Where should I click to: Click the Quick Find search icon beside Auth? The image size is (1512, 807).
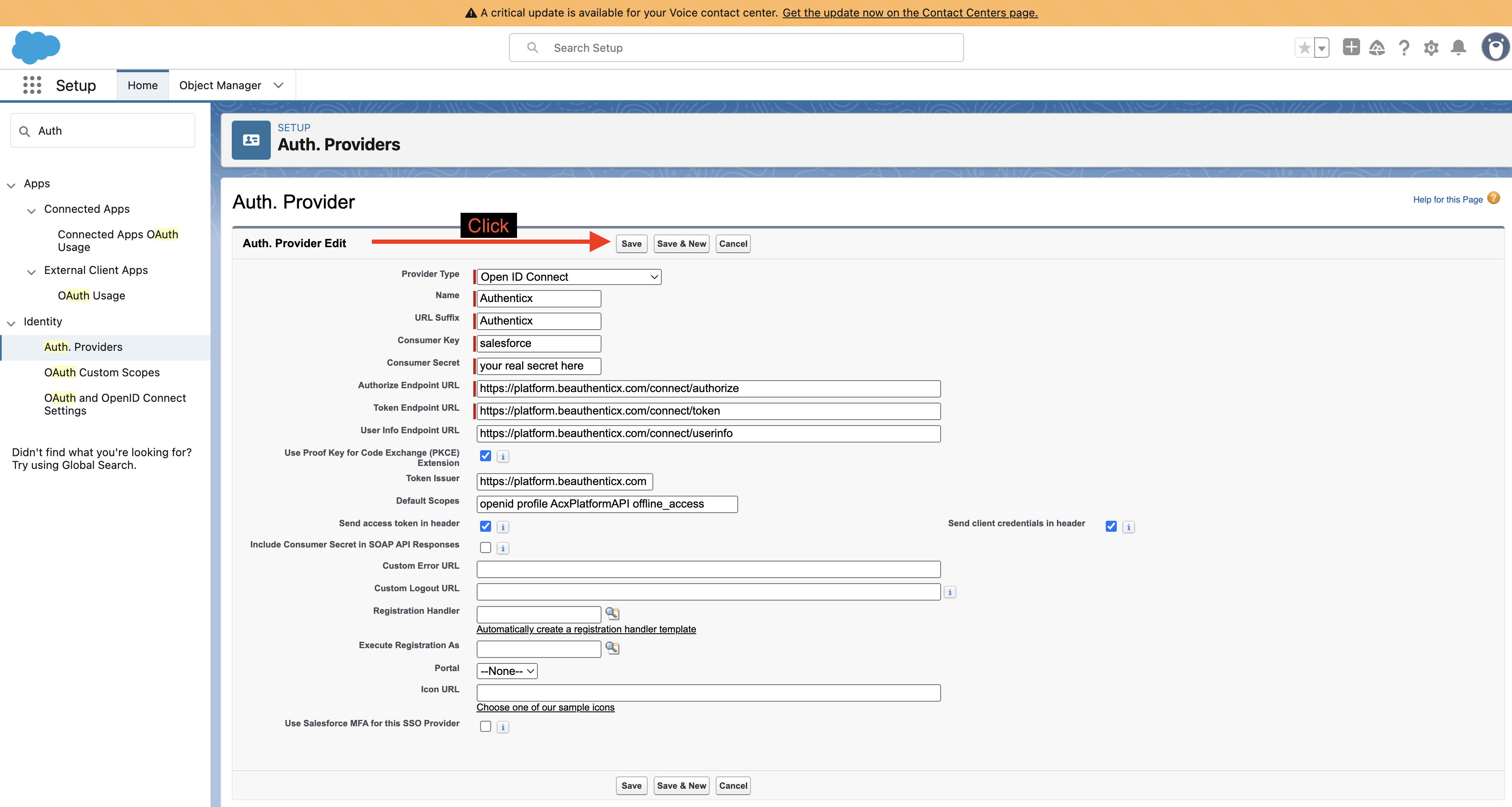point(25,131)
